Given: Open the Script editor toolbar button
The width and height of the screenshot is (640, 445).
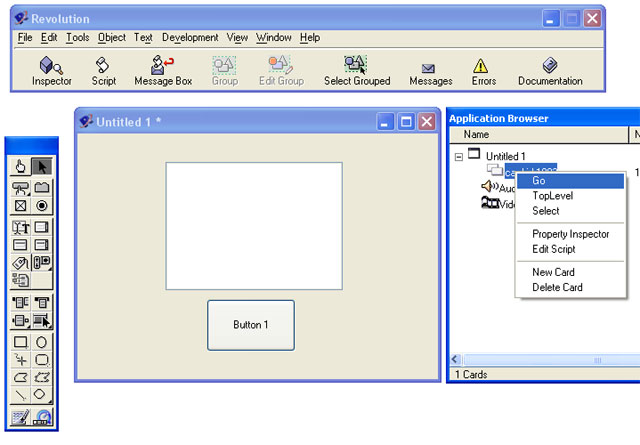Looking at the screenshot, I should point(104,71).
